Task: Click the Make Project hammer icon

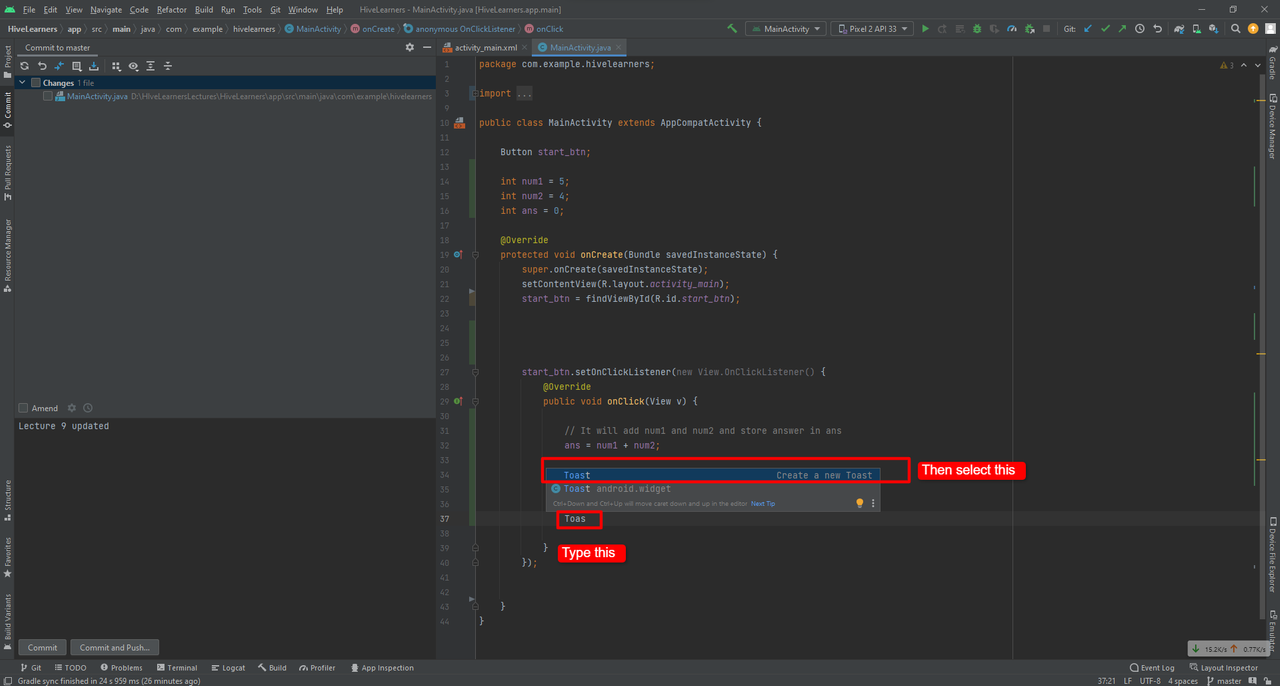Action: point(733,29)
